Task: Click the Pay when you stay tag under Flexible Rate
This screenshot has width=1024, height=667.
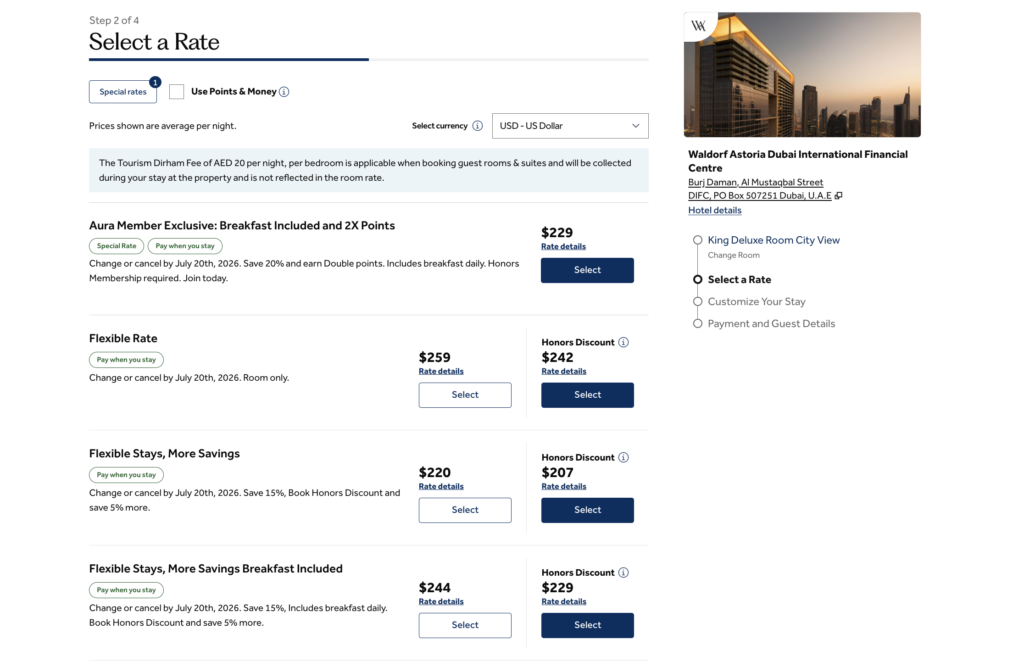Action: click(126, 360)
